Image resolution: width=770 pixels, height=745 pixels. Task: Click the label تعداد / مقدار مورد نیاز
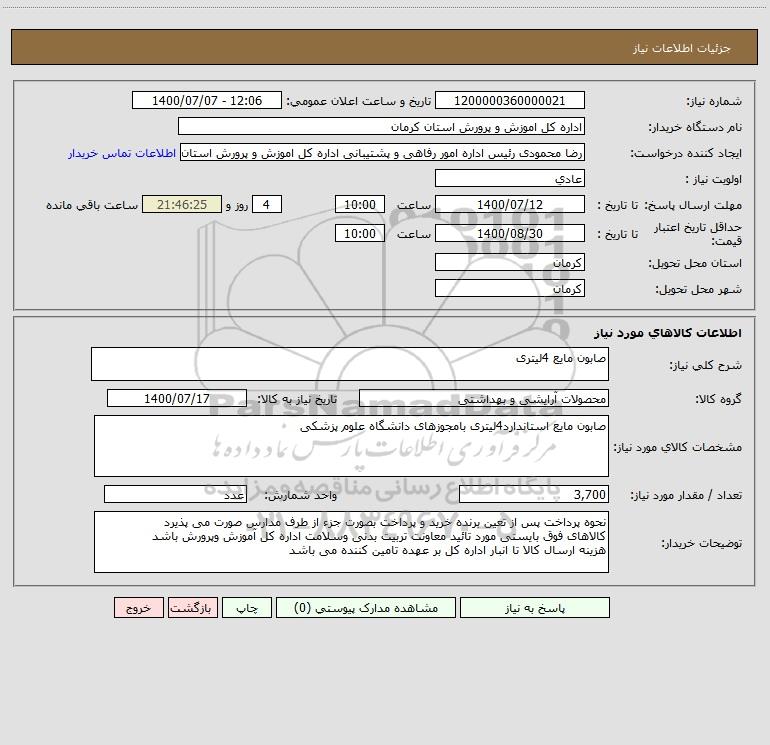tap(686, 496)
